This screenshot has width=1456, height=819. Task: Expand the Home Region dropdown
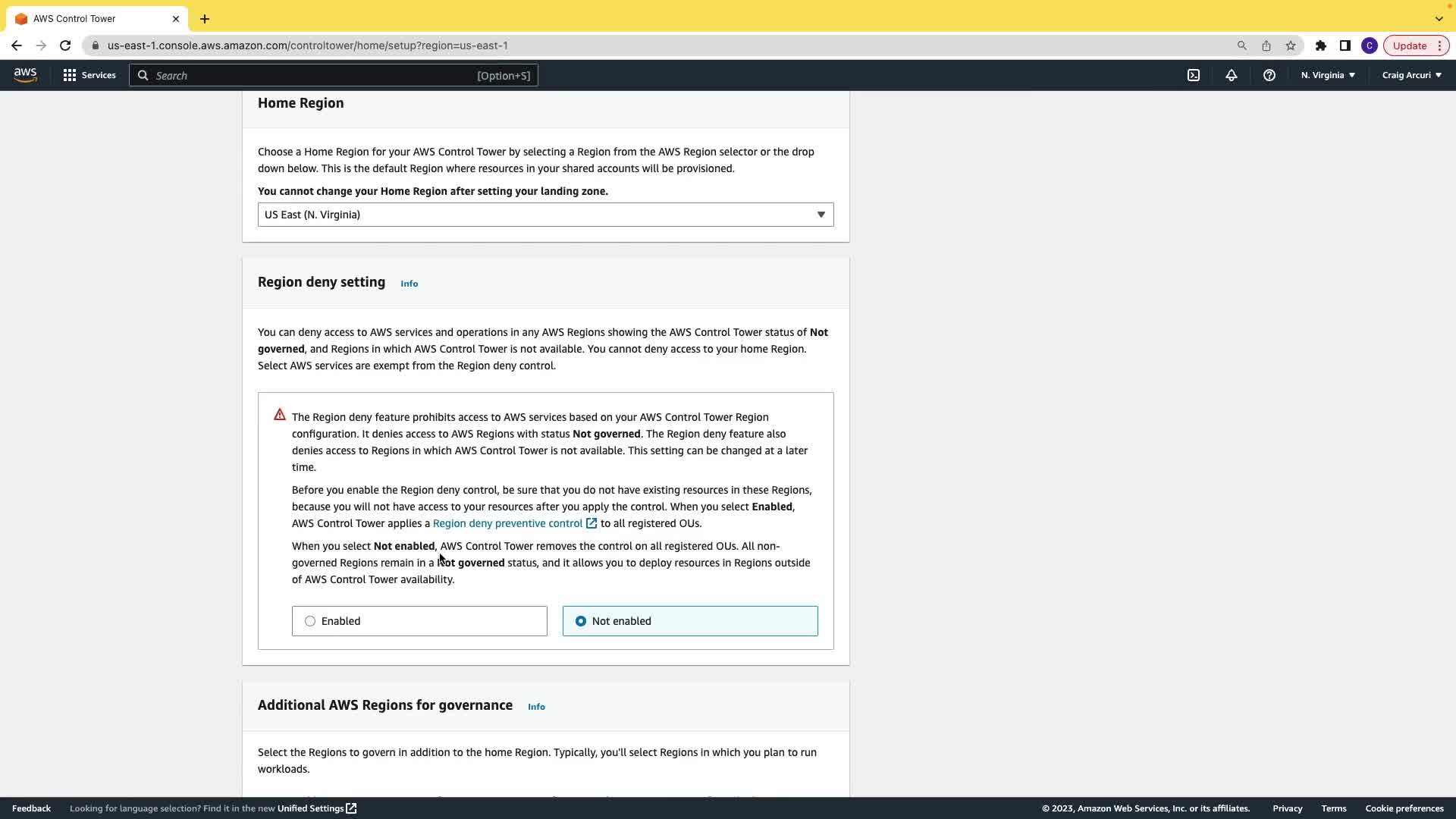tap(545, 215)
